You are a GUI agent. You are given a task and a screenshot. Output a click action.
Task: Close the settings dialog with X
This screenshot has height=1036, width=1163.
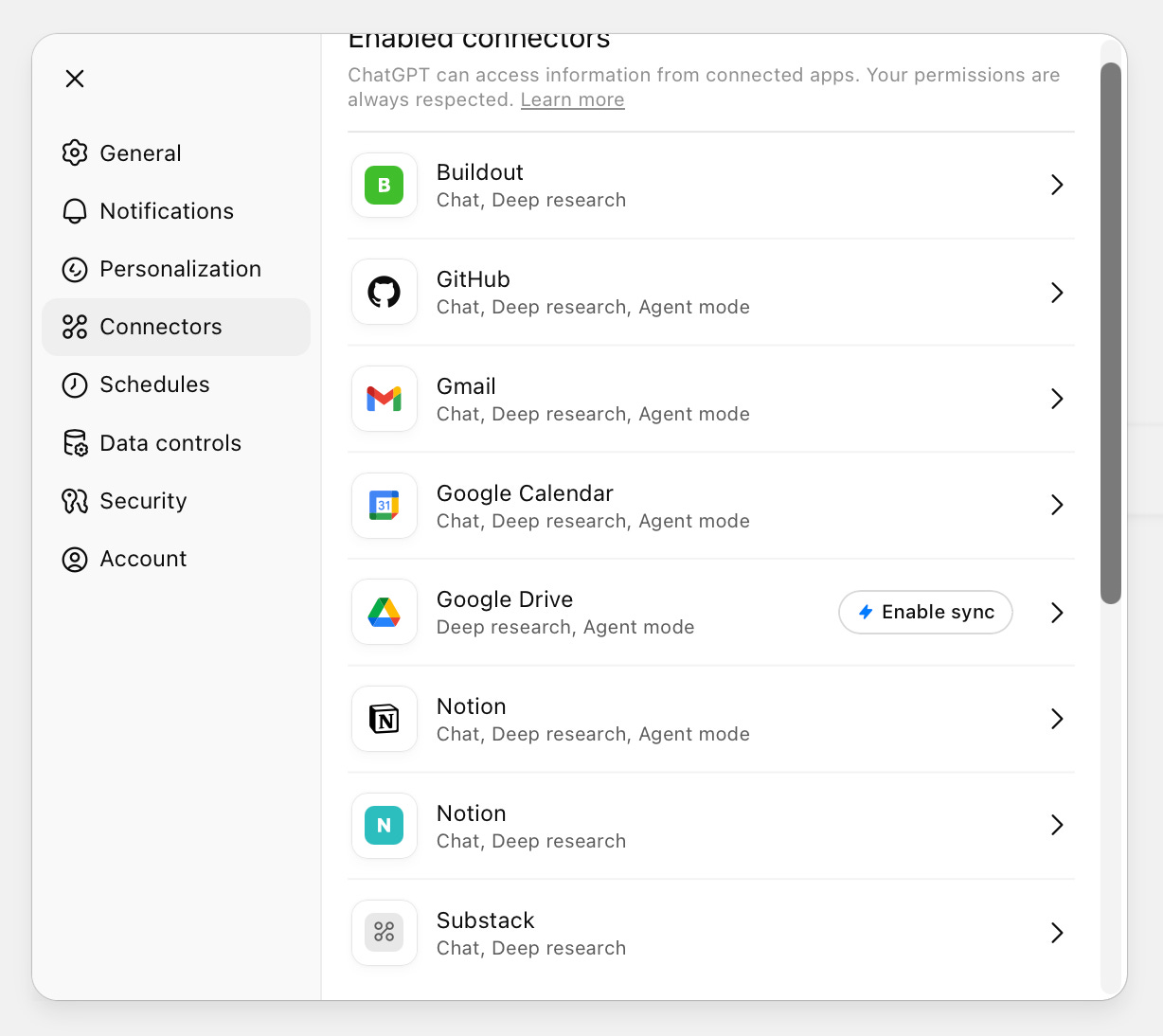click(75, 79)
